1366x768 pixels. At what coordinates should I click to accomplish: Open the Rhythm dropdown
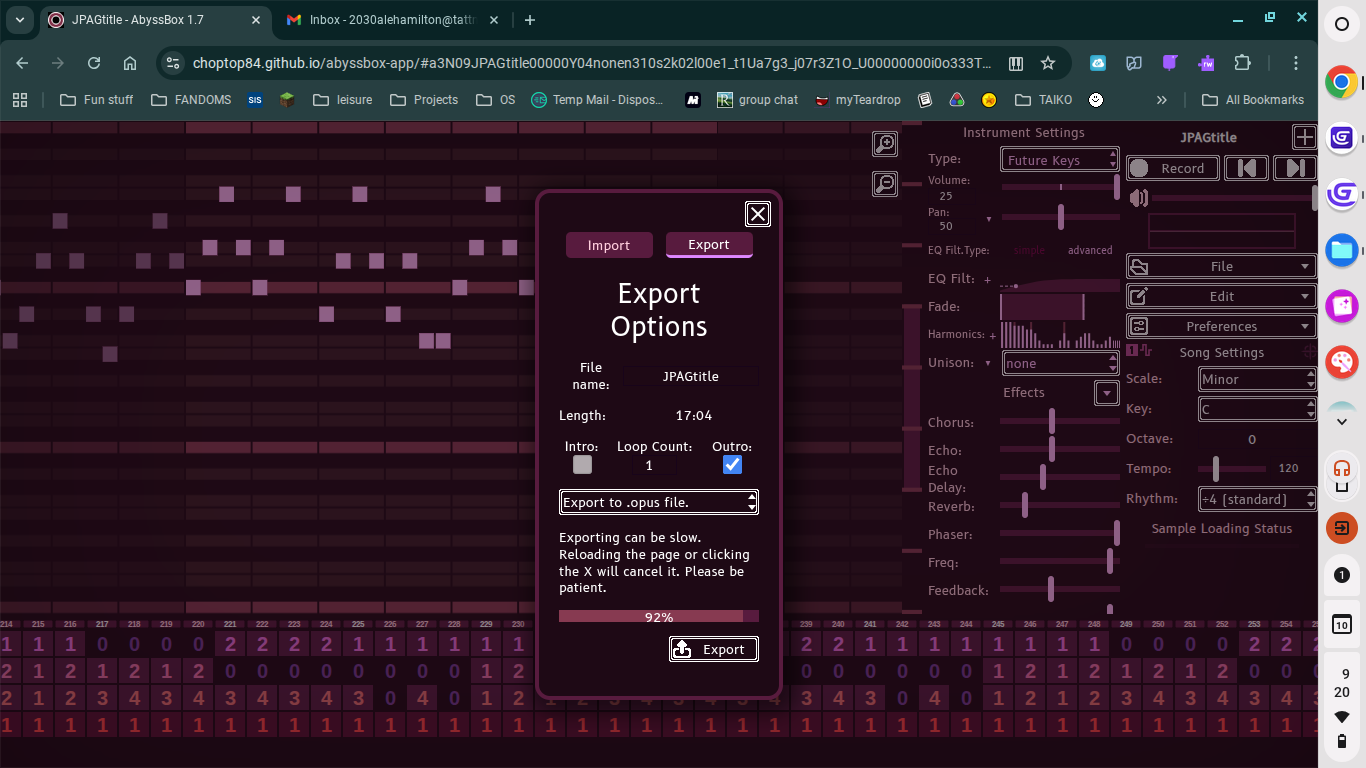(x=1257, y=499)
